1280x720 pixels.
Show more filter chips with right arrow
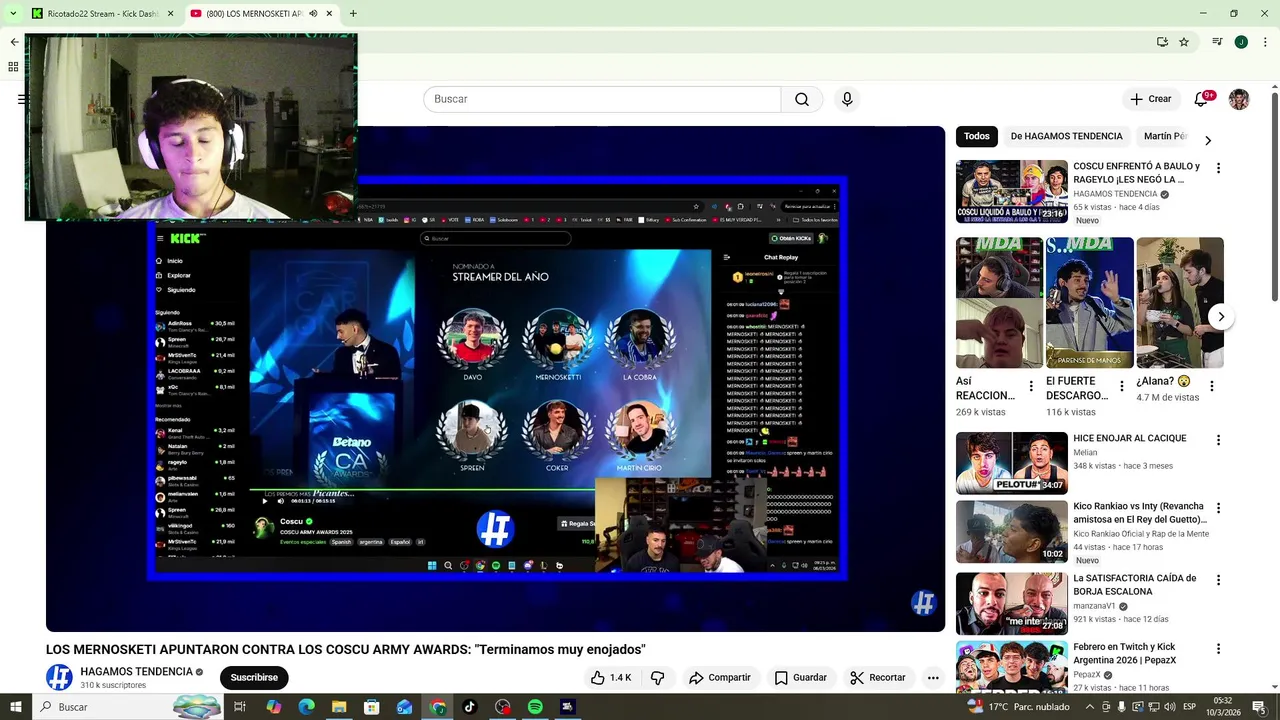1208,140
